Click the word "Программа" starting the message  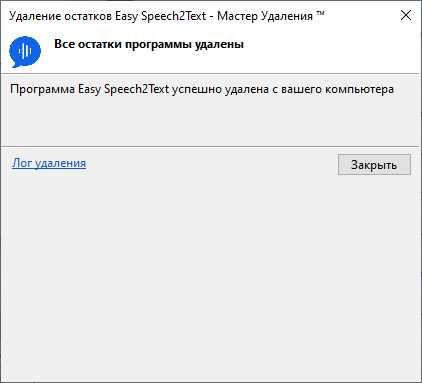[43, 89]
